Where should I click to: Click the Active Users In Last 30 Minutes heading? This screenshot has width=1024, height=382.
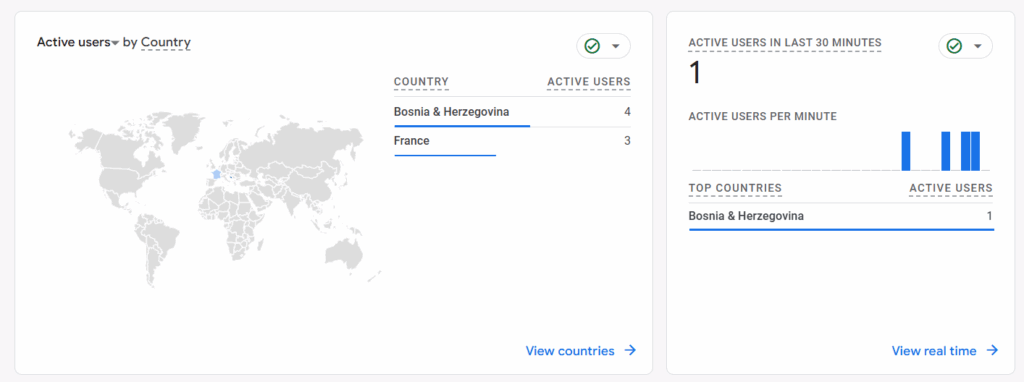785,43
